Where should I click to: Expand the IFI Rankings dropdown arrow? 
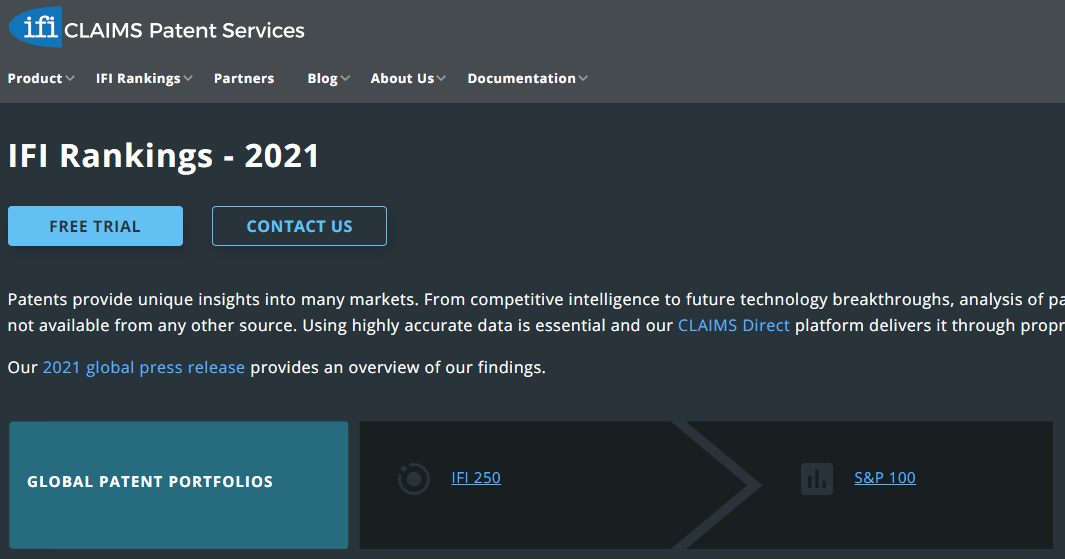tap(188, 79)
